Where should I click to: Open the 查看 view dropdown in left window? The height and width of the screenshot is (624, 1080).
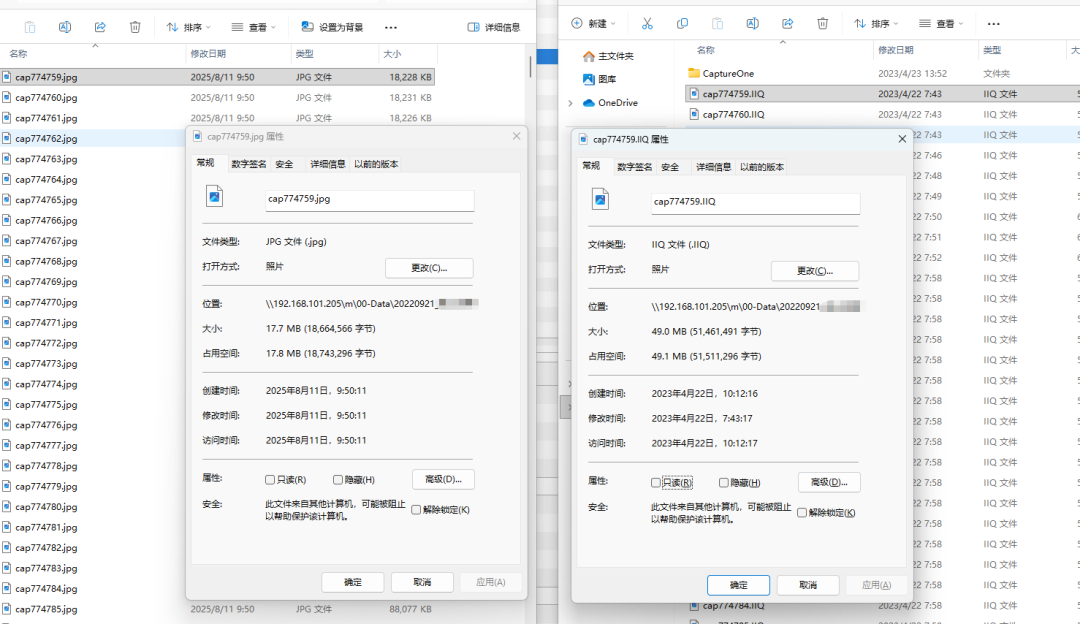click(x=256, y=27)
